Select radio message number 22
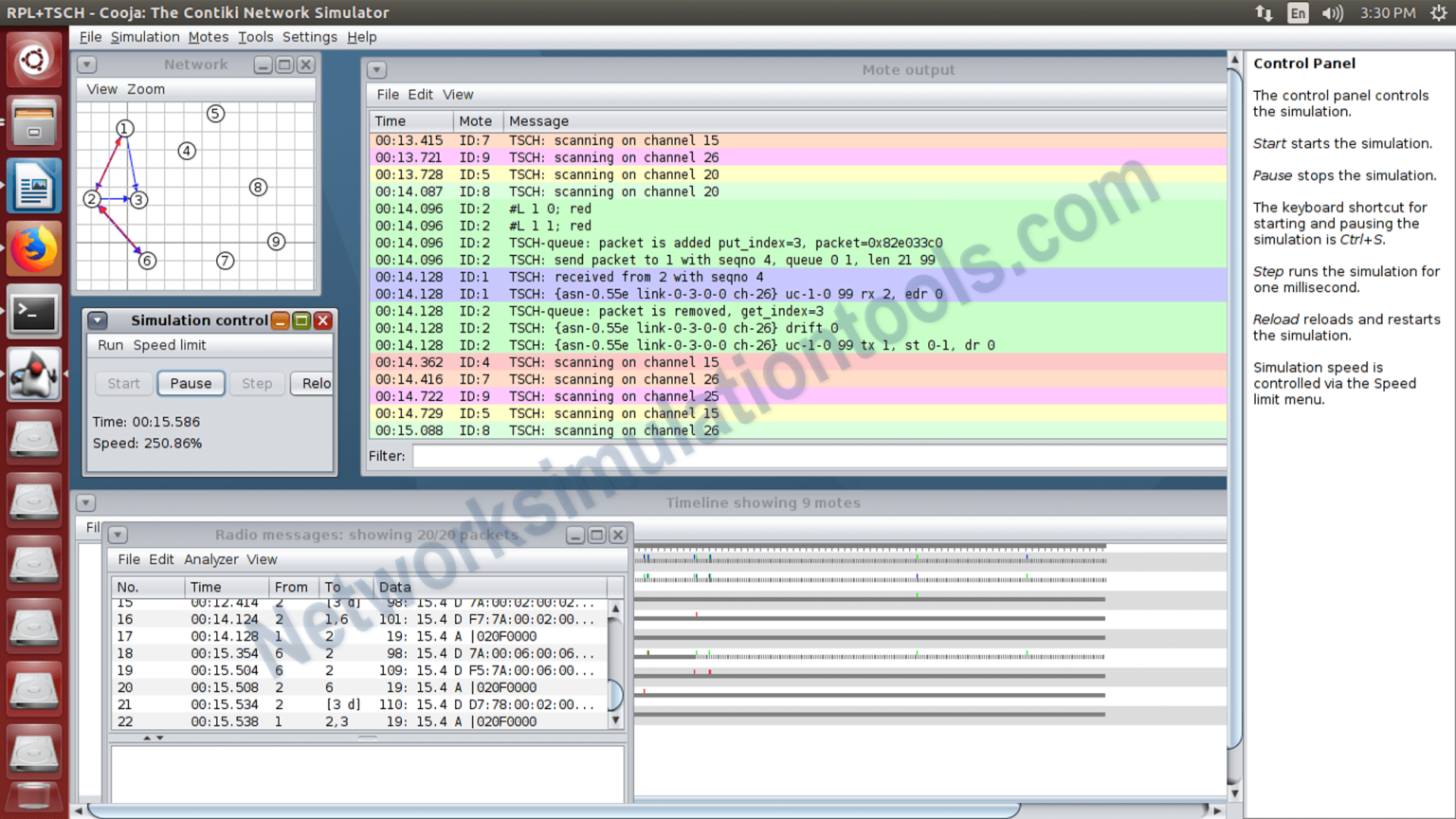 tap(284, 721)
